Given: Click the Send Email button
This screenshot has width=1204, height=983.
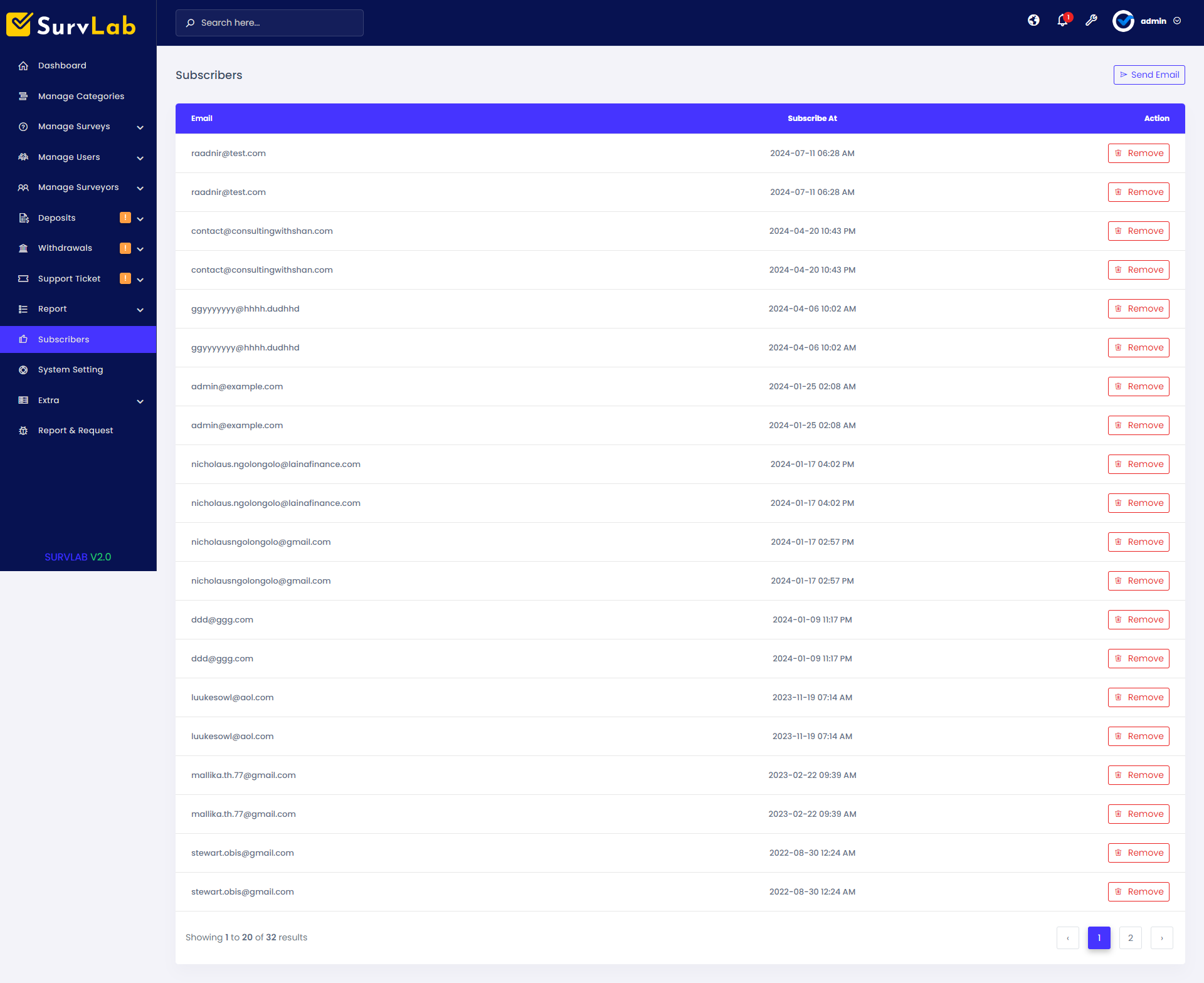Looking at the screenshot, I should (1149, 75).
